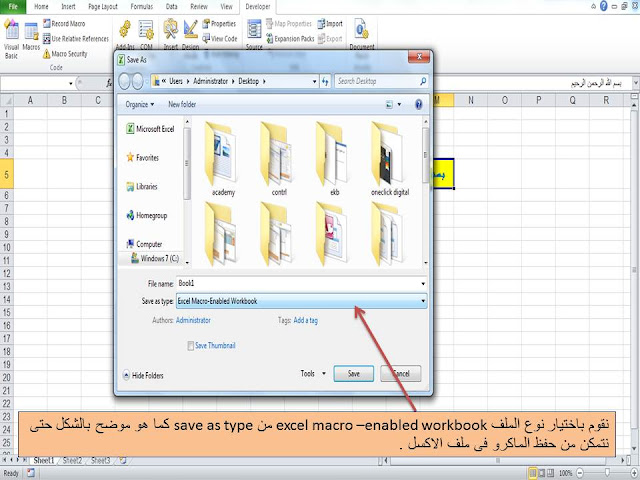
Task: Open the File tab
Action: tap(13, 7)
